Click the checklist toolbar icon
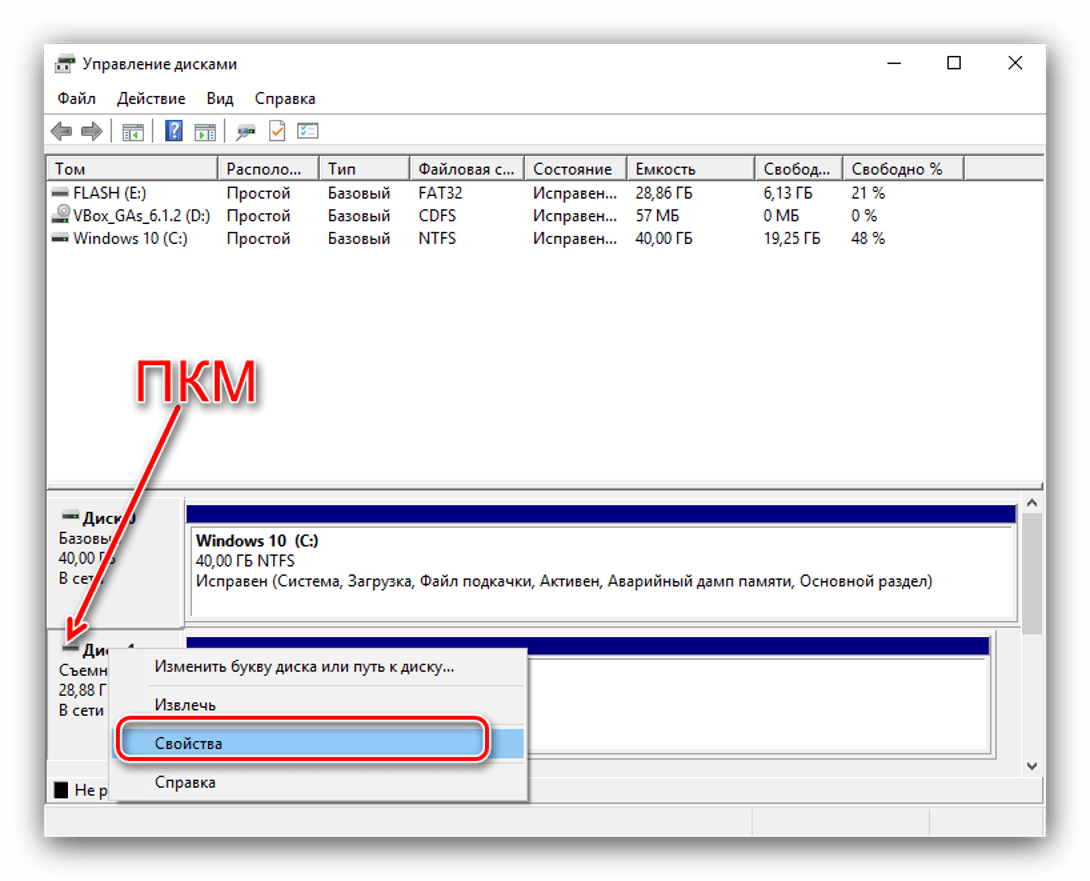The image size is (1090, 881). point(308,131)
